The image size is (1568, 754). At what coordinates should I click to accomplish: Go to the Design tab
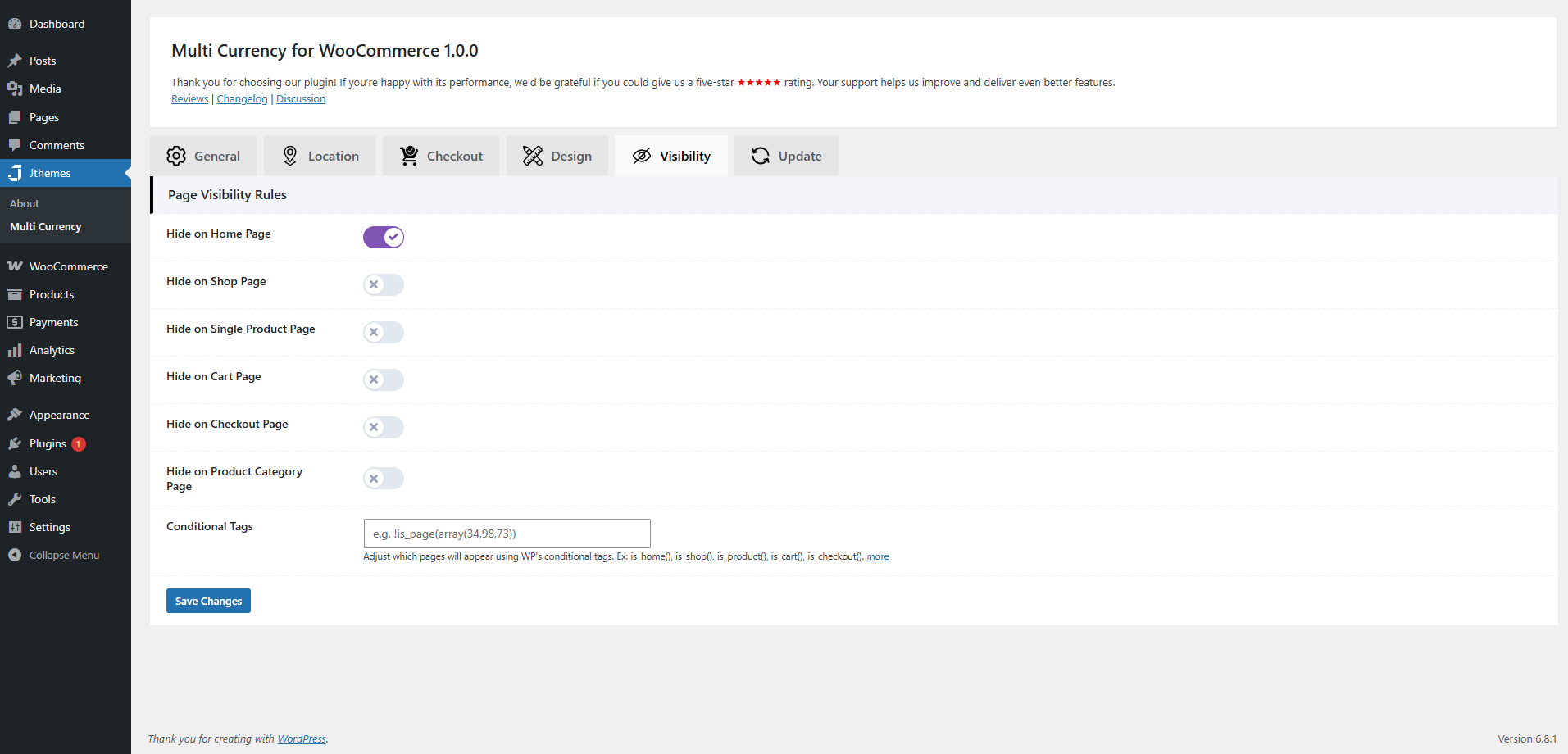click(557, 156)
